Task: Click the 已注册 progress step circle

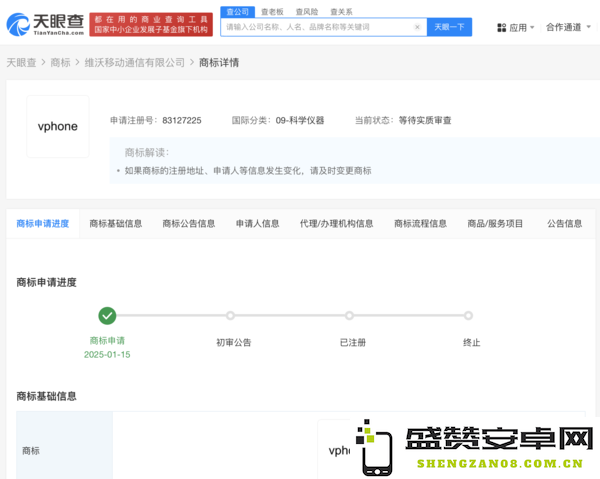Action: coord(349,316)
